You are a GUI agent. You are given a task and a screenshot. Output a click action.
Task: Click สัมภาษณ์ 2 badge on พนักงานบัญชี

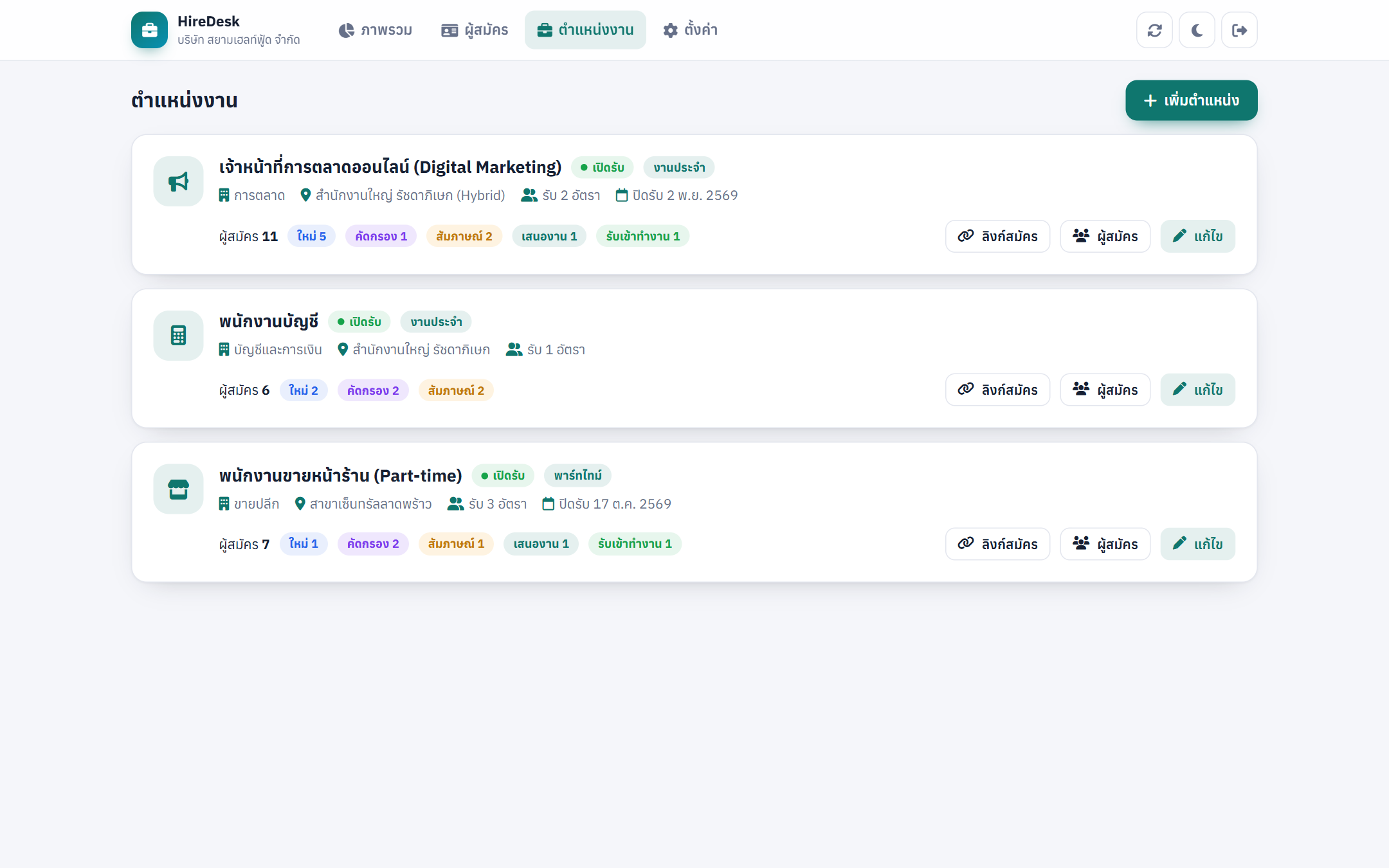pyautogui.click(x=456, y=390)
